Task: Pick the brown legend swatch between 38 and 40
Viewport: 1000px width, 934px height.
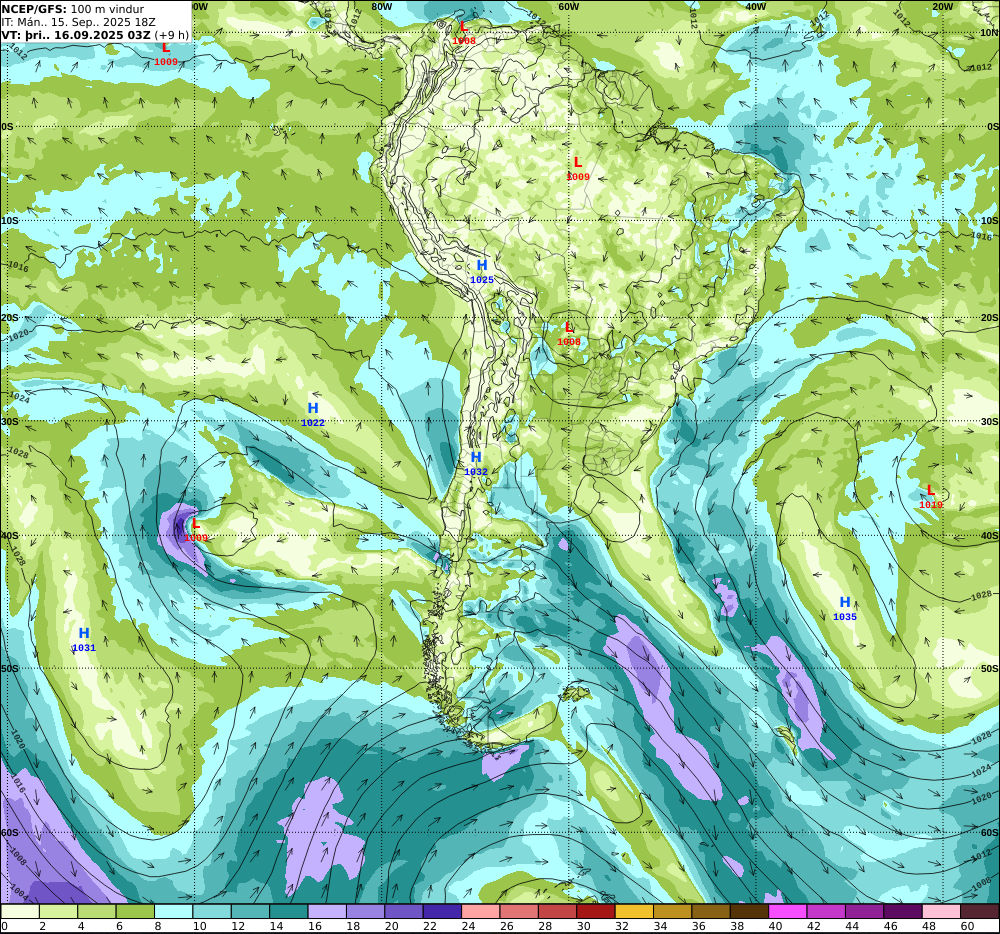Action: tap(750, 911)
